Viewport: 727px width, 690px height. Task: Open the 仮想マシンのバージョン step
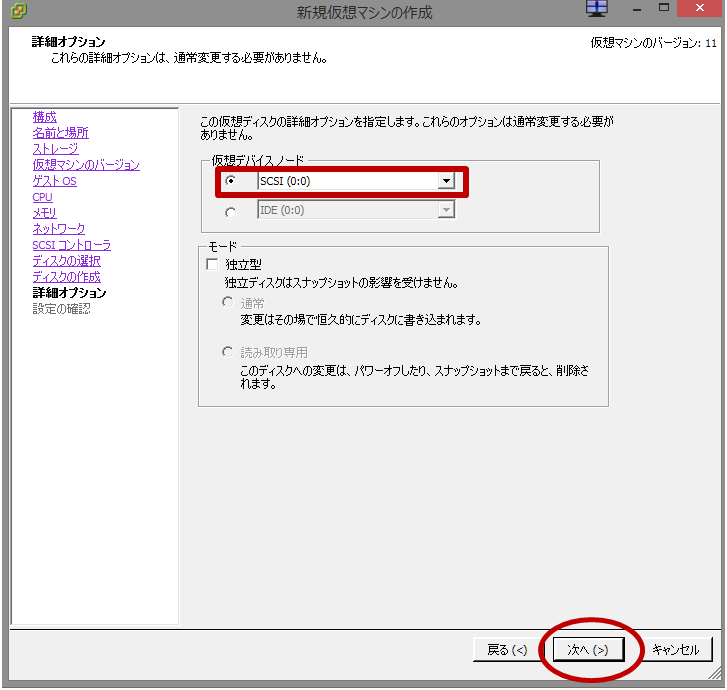pos(86,165)
